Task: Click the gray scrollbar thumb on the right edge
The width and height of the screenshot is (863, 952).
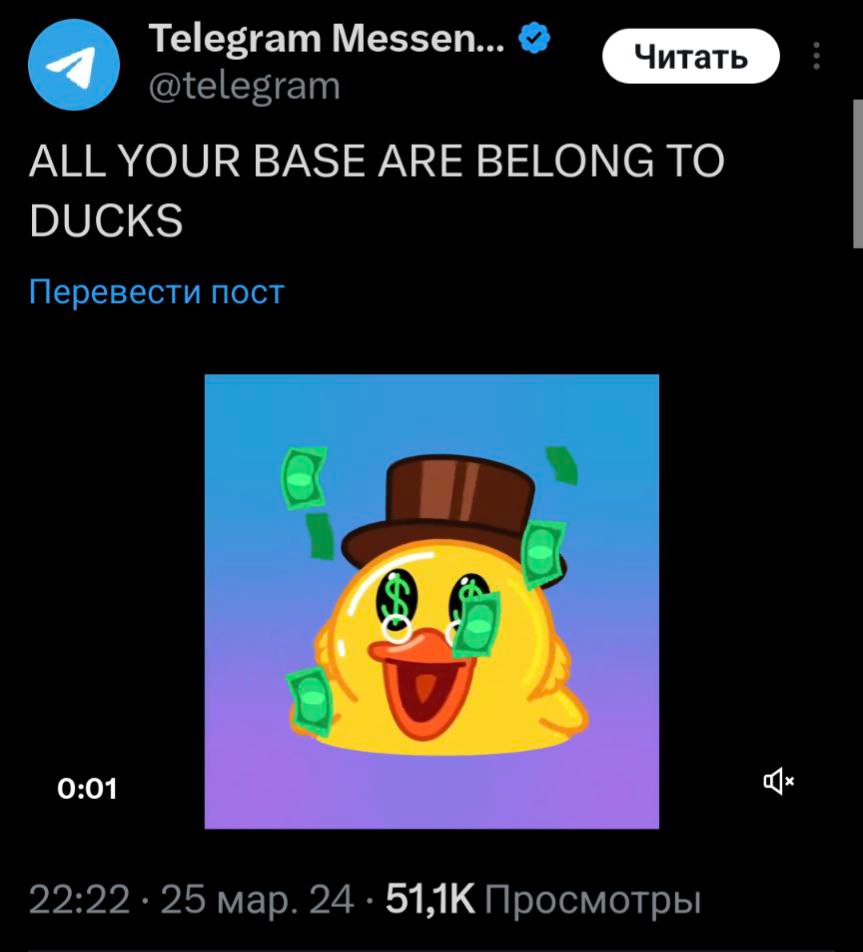Action: point(858,174)
